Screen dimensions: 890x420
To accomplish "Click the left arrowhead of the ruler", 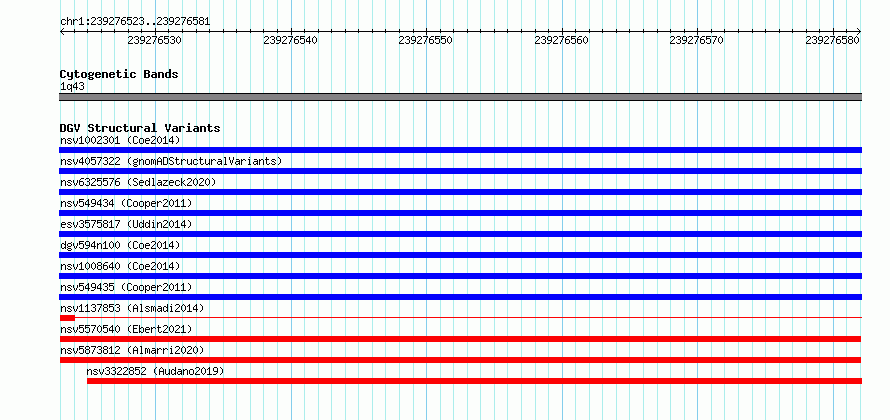I will [62, 32].
